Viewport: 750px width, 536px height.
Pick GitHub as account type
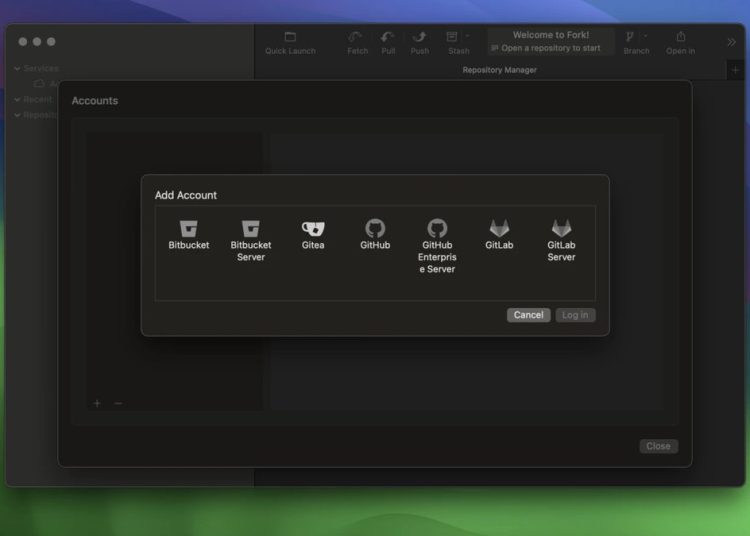[x=375, y=235]
